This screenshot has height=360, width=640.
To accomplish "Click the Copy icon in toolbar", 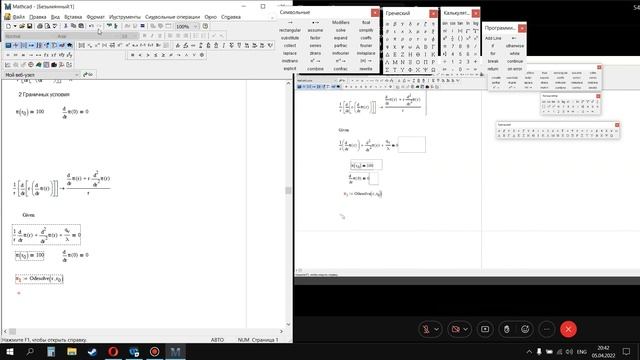I will pos(73,26).
